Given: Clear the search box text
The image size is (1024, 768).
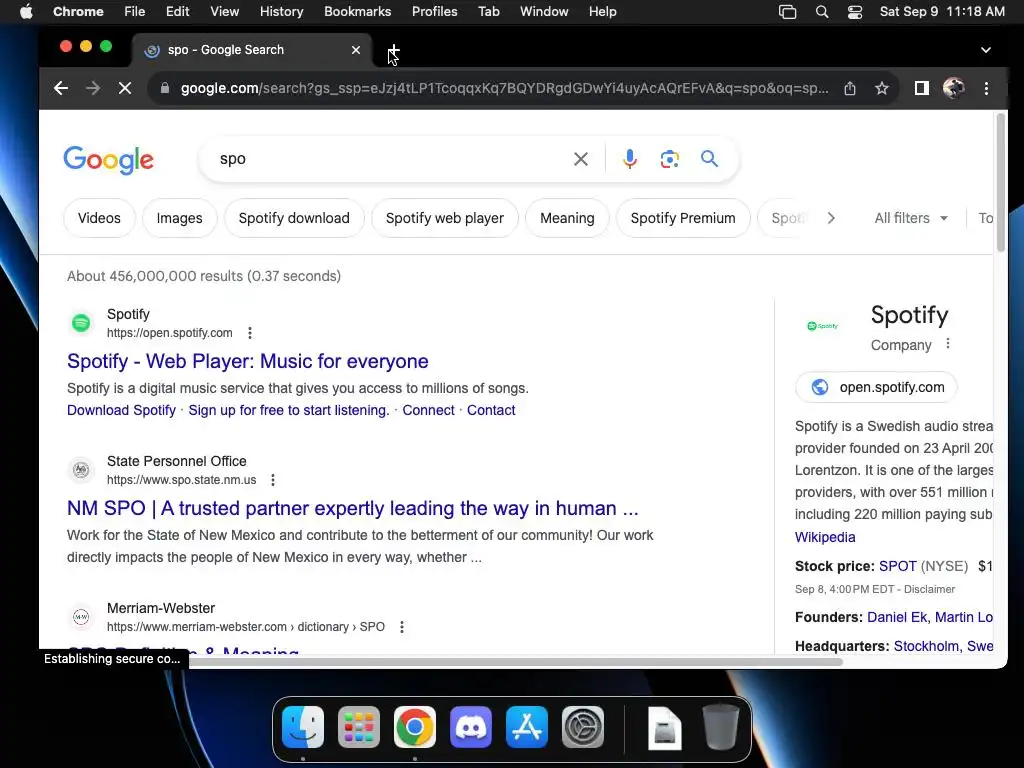Looking at the screenshot, I should 581,159.
